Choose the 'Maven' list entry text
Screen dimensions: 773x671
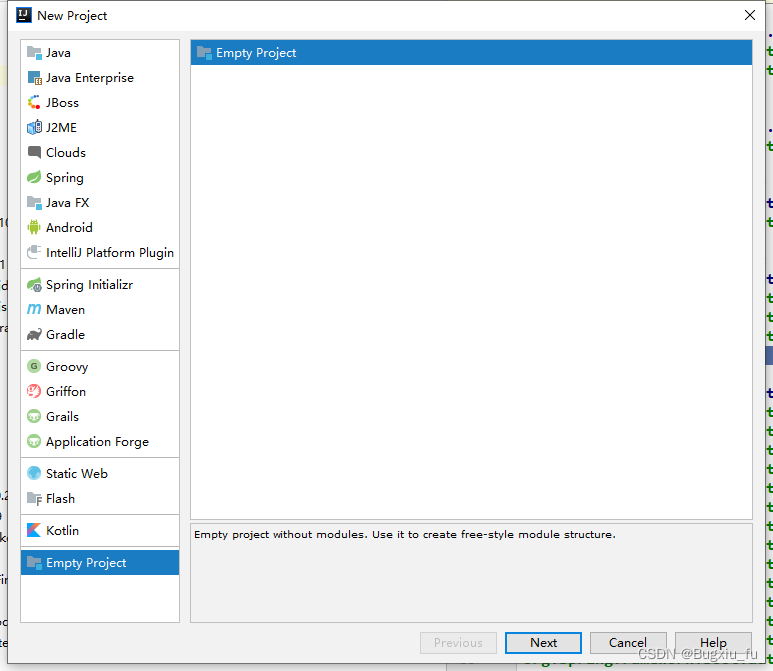click(x=66, y=310)
